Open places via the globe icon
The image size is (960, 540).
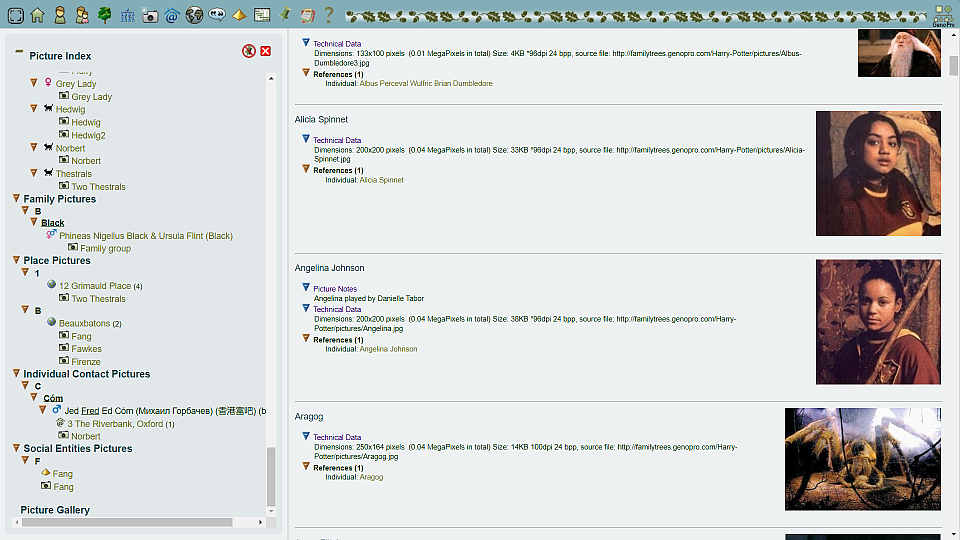click(x=194, y=15)
